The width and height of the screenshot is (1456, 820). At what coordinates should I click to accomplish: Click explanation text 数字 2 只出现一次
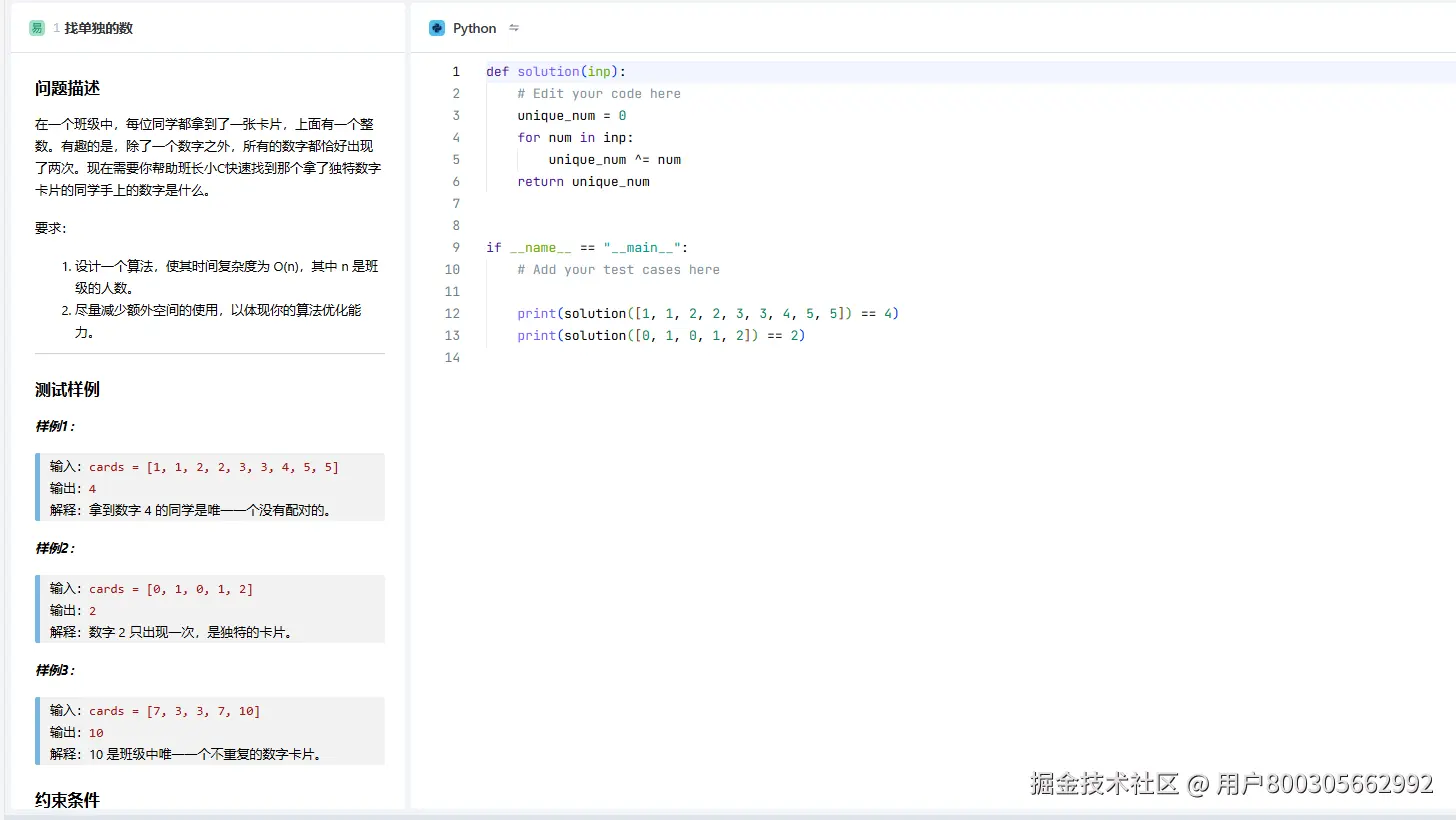point(145,632)
